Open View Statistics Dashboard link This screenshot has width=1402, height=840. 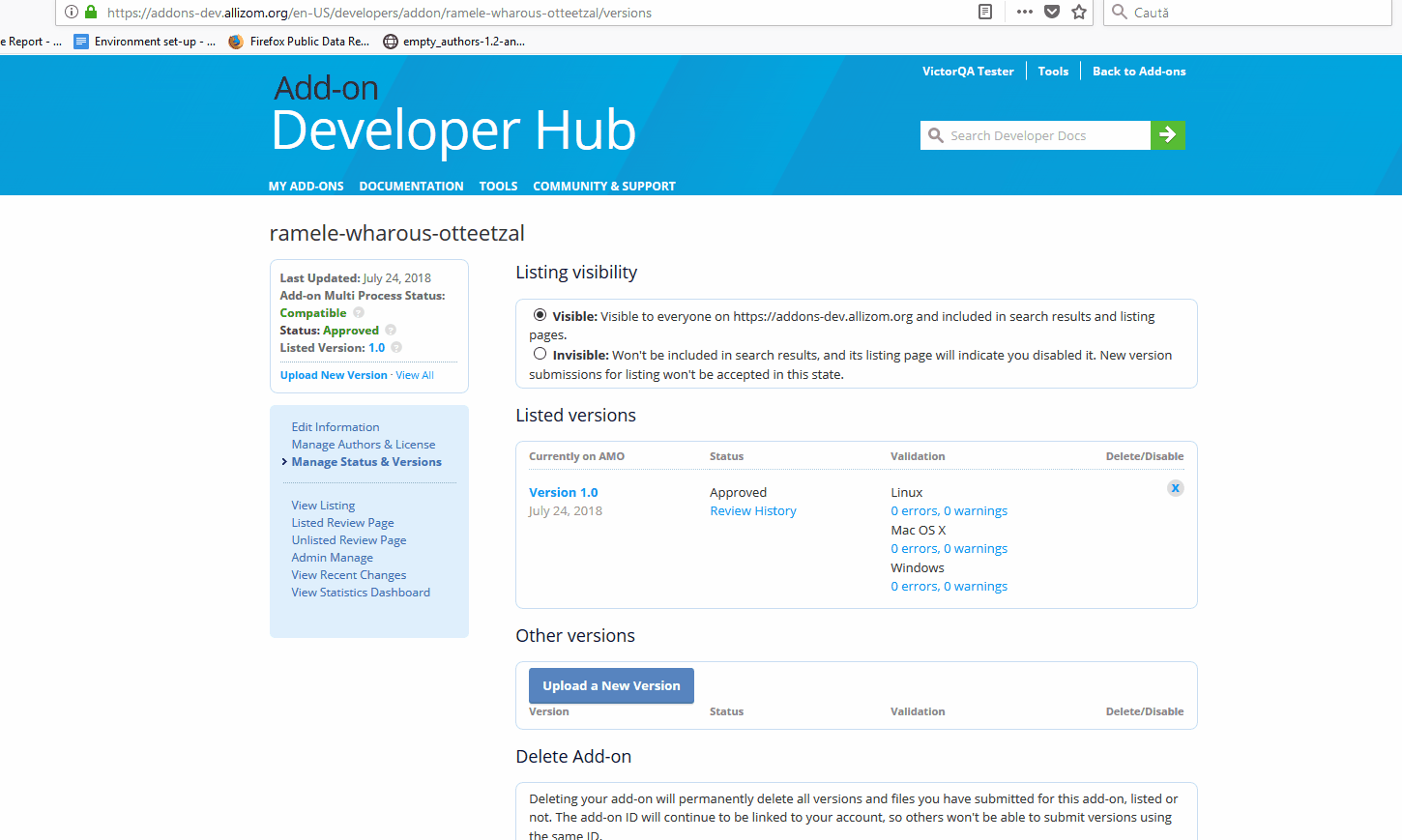[361, 593]
